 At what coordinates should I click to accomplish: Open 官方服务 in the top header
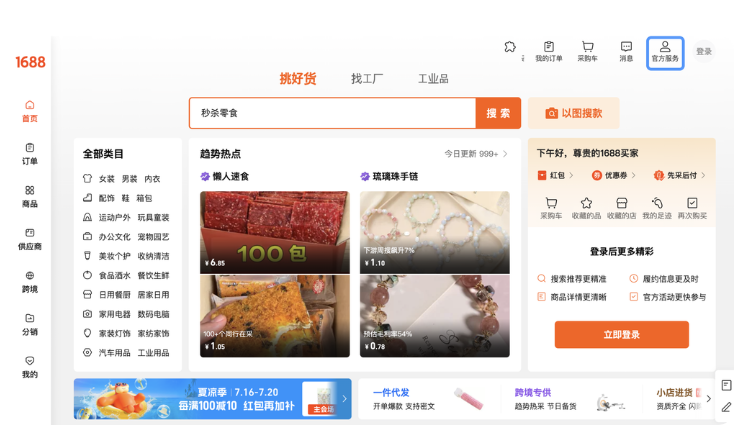pyautogui.click(x=665, y=52)
